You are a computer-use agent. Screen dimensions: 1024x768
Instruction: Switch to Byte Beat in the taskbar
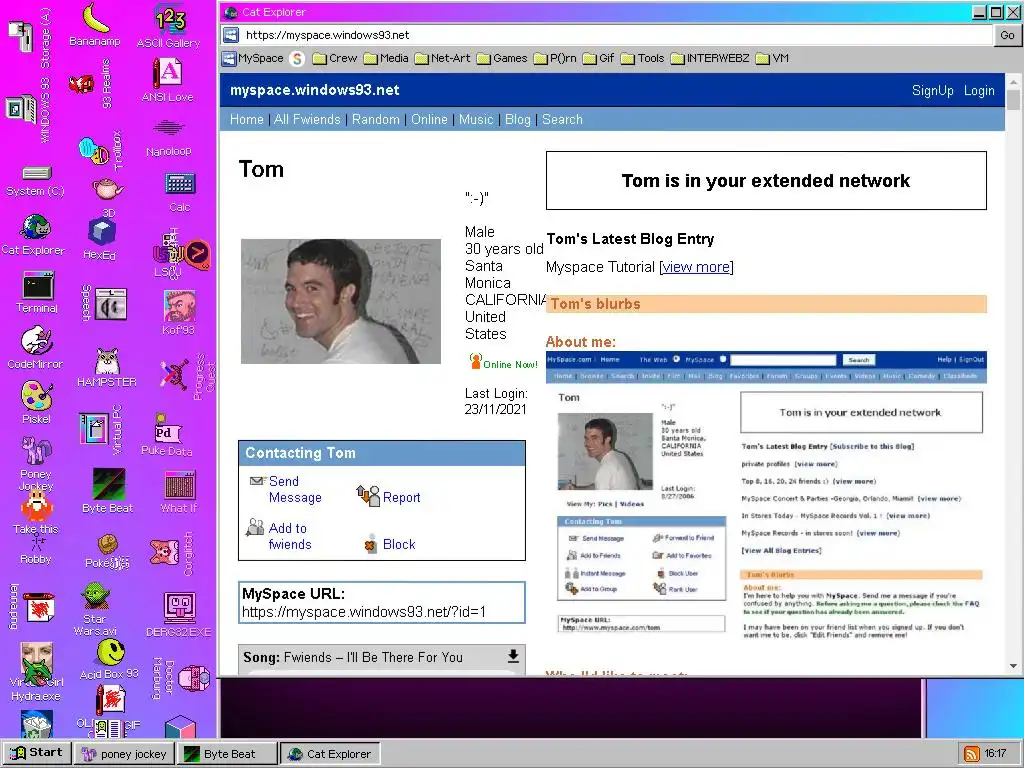(227, 754)
